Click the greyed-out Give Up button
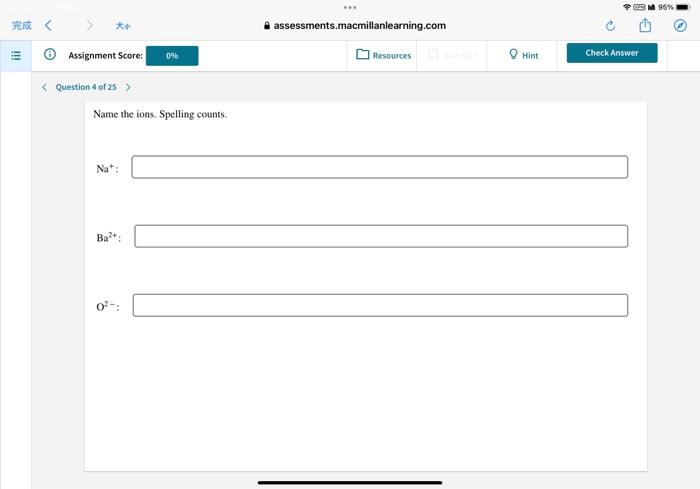 [x=452, y=55]
